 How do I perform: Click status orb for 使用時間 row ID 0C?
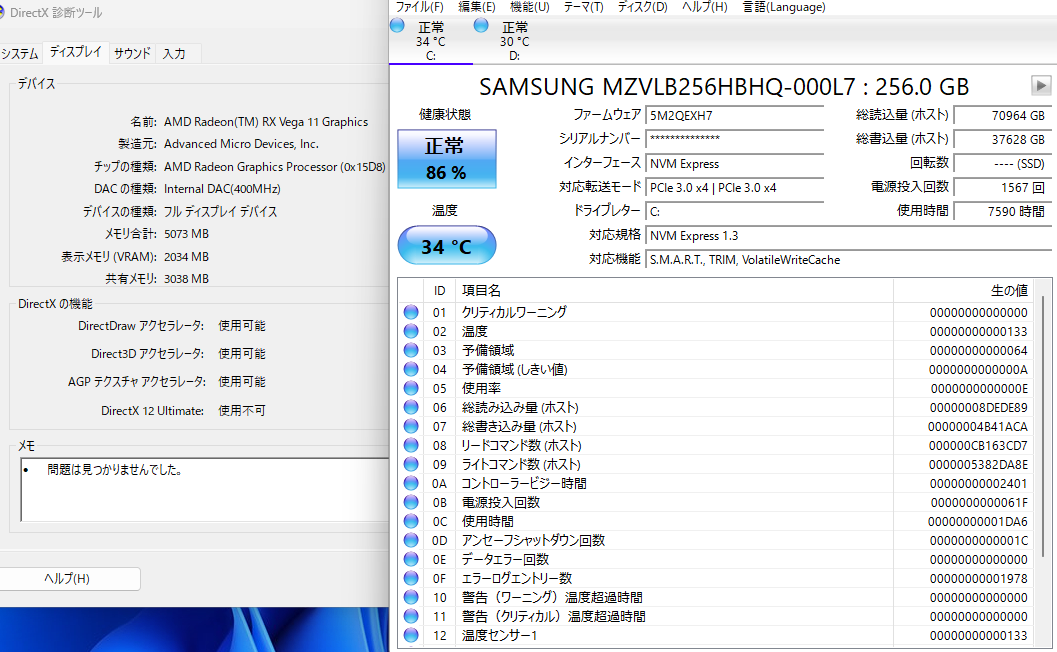click(x=411, y=521)
